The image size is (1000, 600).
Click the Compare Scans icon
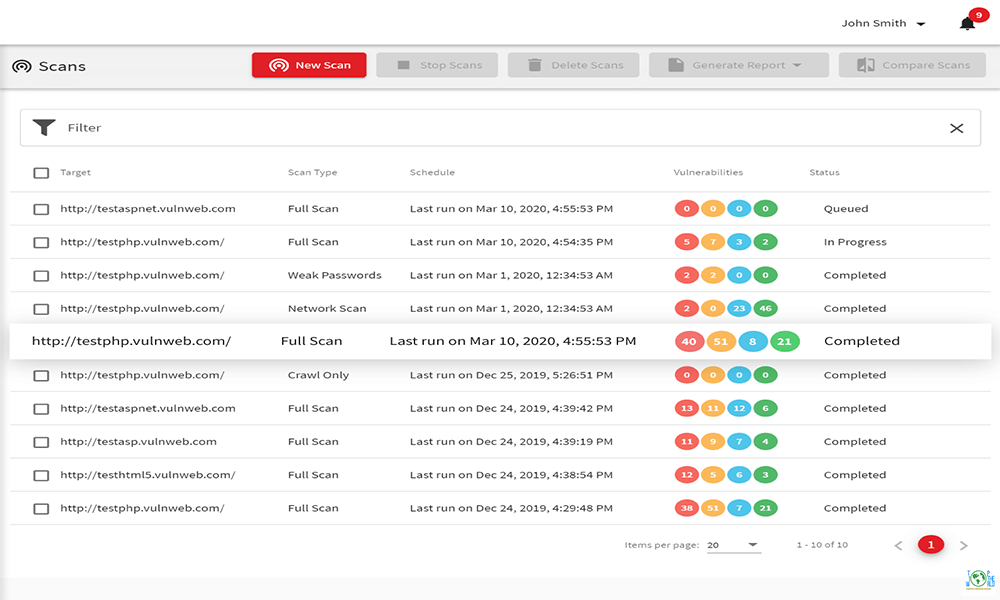pos(865,65)
